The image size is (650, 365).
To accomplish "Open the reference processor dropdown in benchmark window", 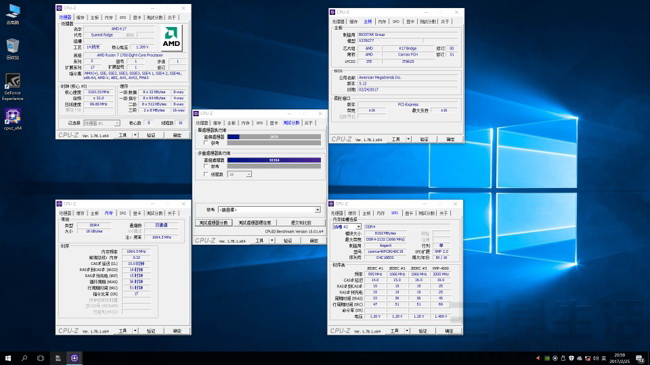I will tap(269, 210).
